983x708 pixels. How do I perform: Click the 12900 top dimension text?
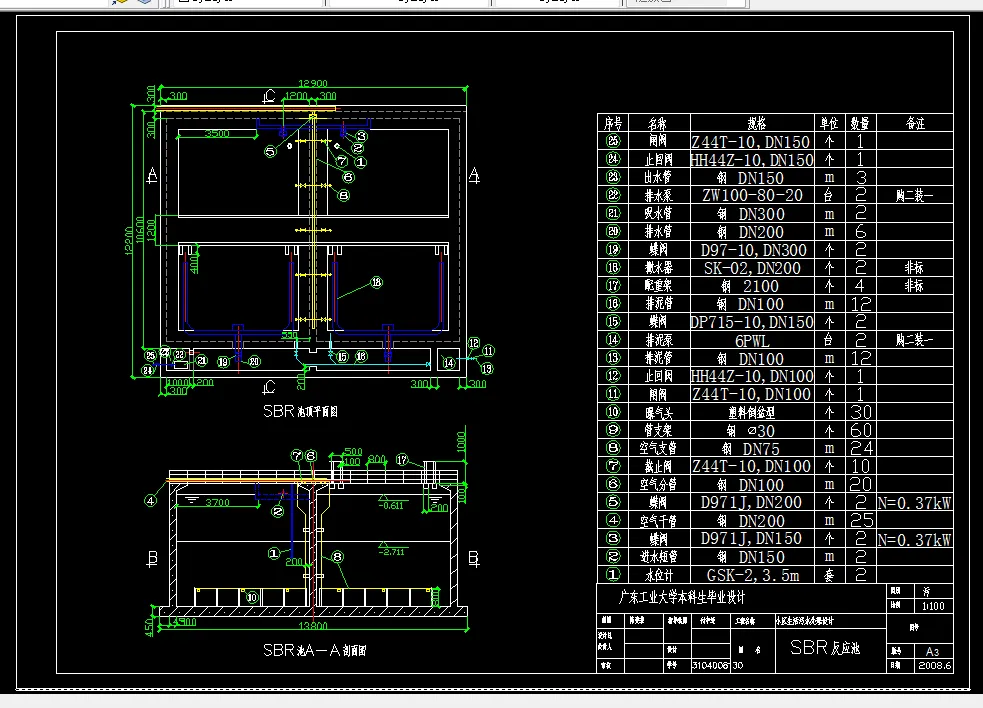pos(313,83)
